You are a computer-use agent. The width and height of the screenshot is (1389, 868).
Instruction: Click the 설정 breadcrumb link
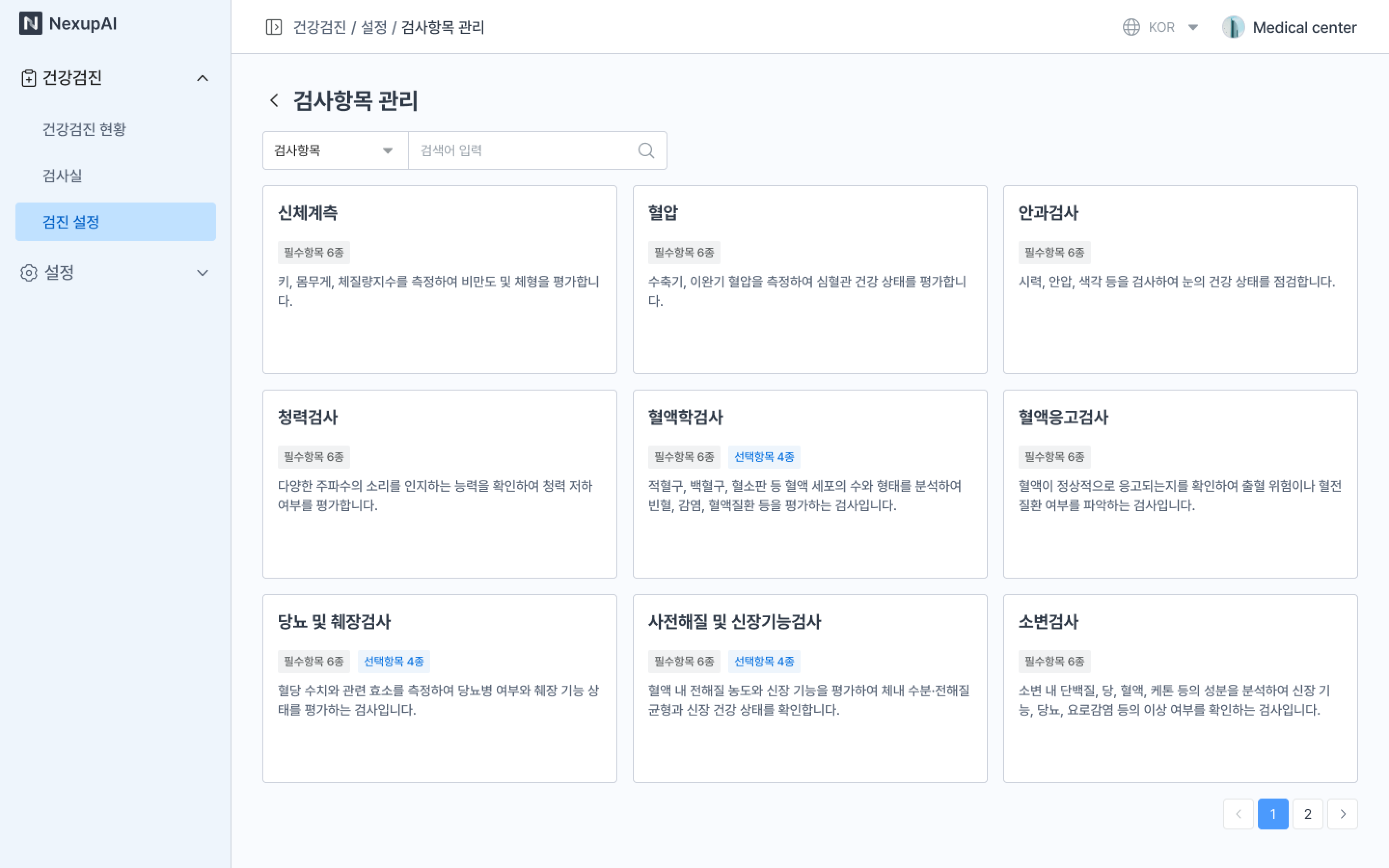pos(374,27)
